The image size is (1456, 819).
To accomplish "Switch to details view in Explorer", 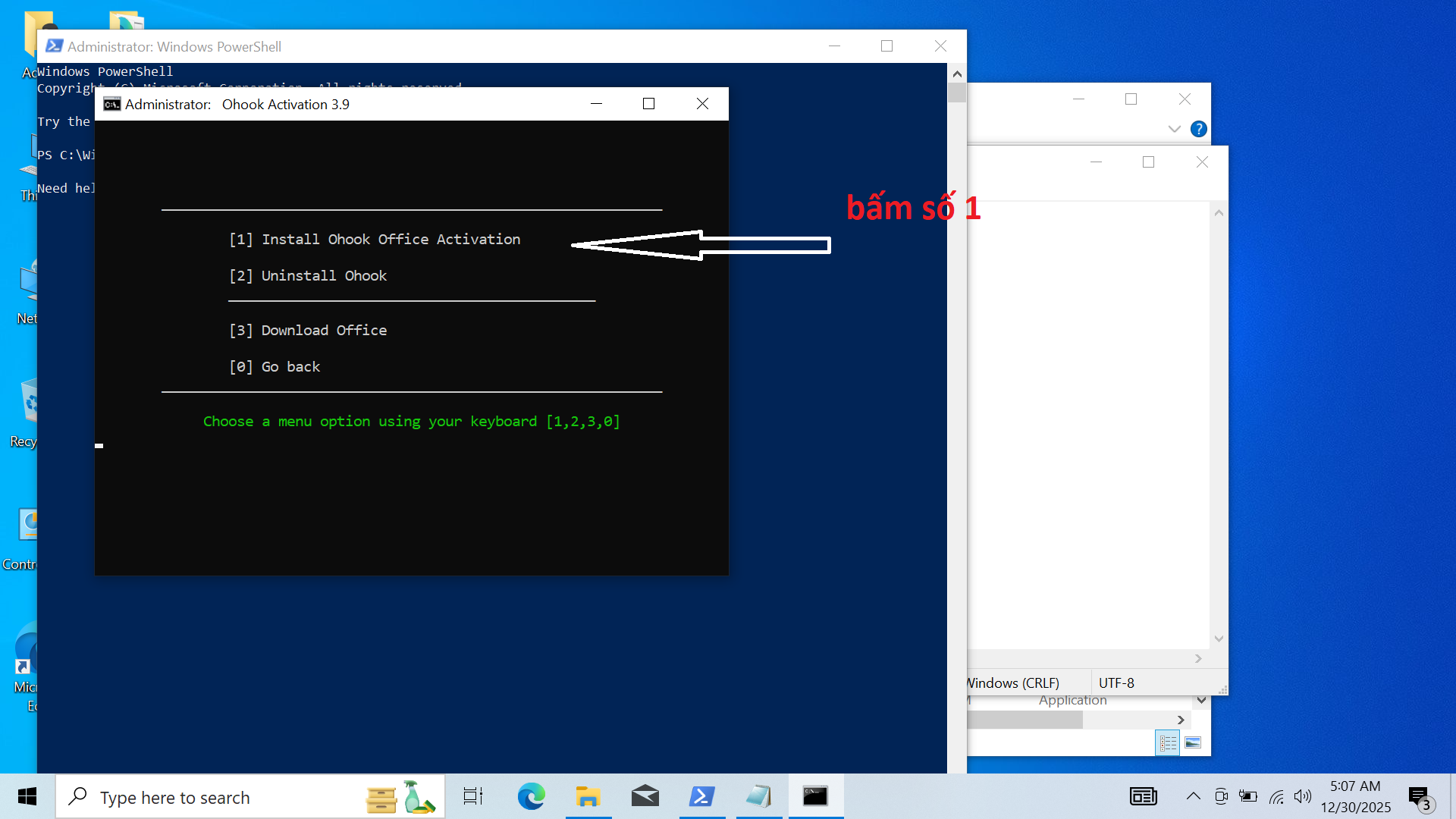I will click(x=1168, y=743).
